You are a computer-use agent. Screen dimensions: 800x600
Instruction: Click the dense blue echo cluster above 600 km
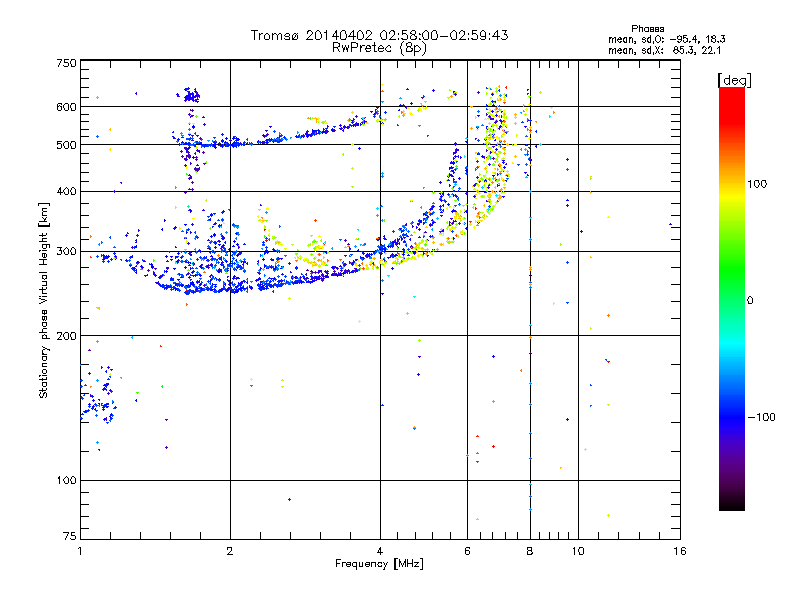coord(191,94)
